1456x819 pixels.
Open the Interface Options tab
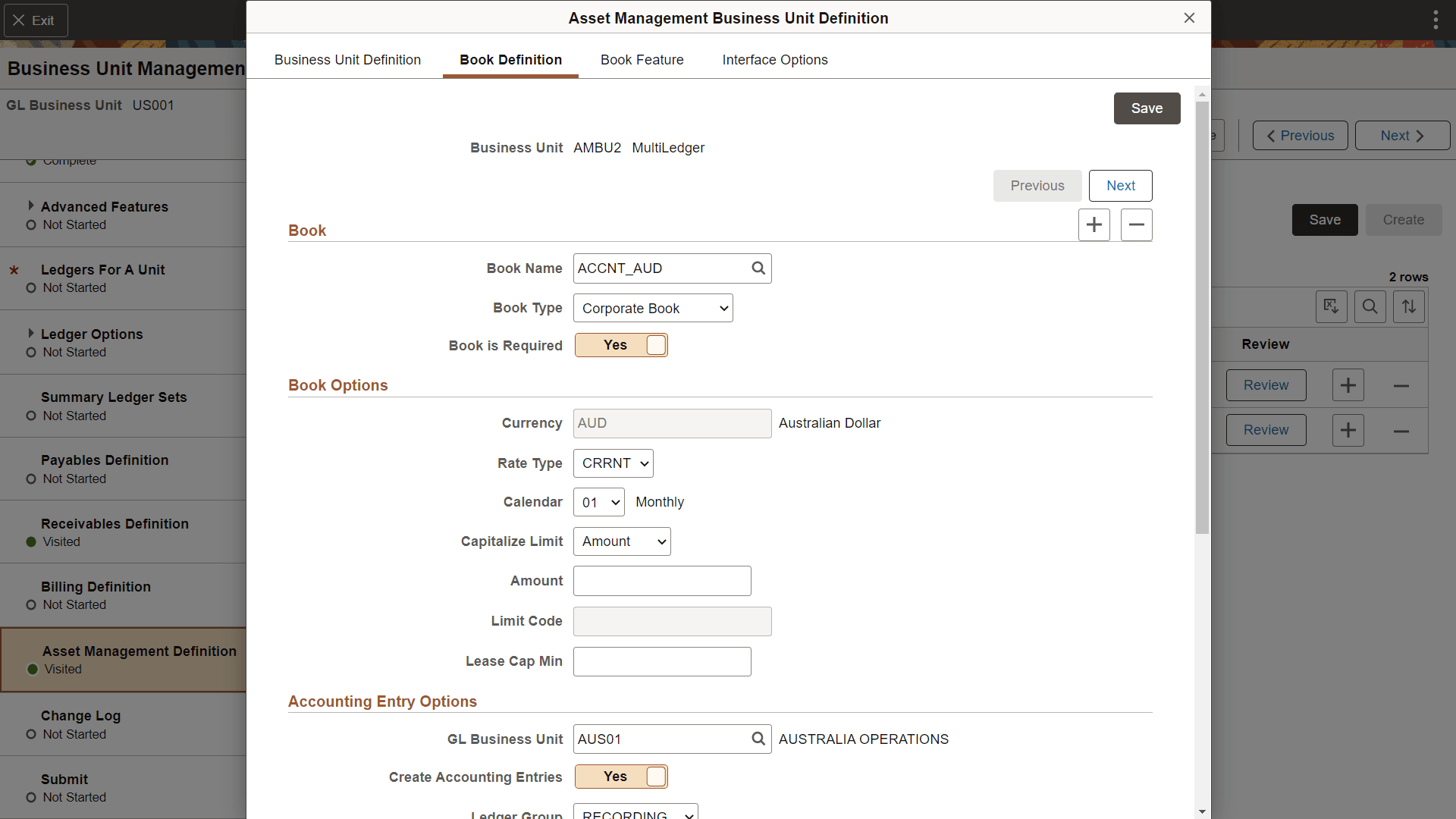point(774,60)
